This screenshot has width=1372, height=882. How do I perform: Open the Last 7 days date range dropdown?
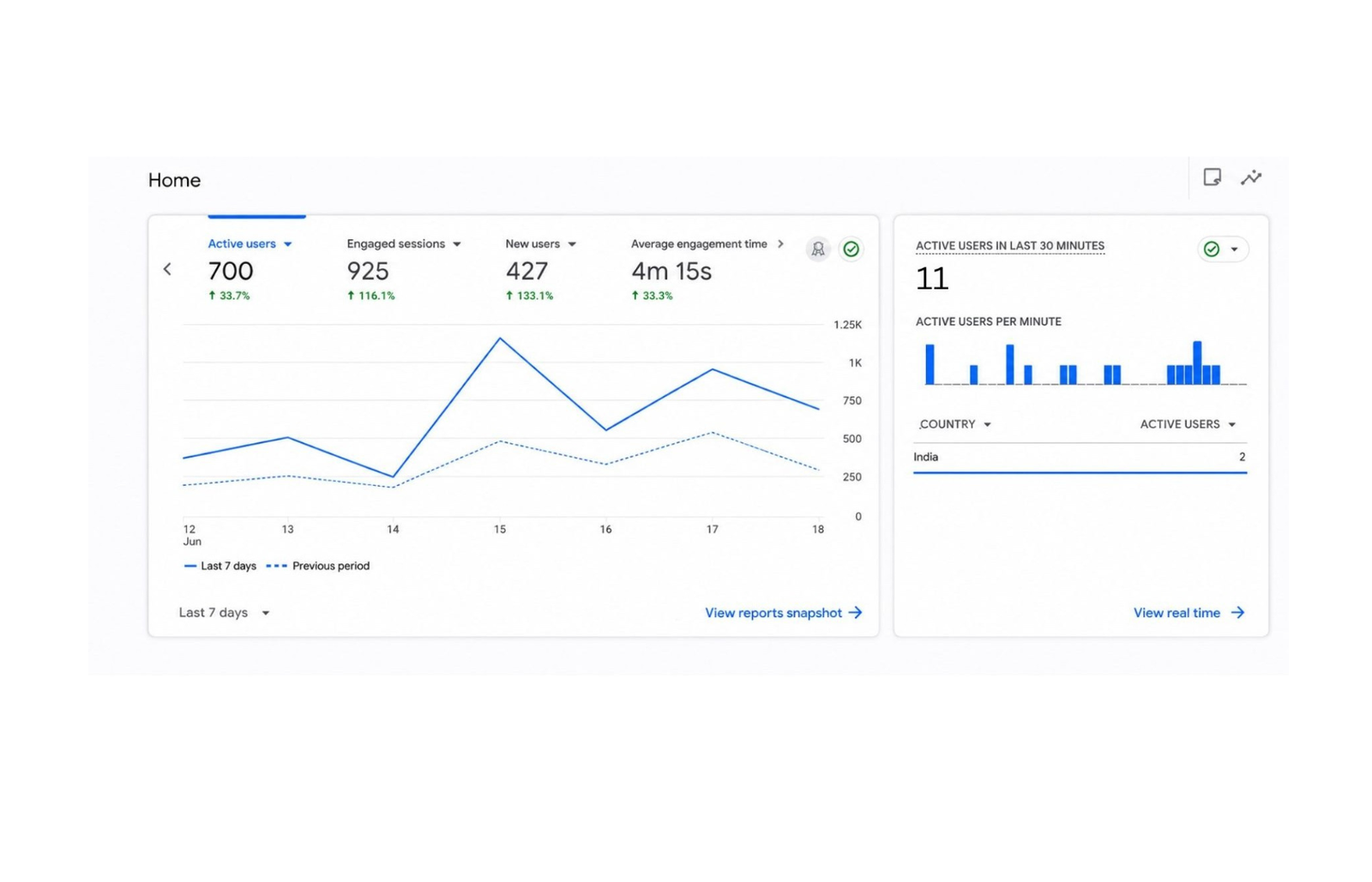tap(224, 613)
